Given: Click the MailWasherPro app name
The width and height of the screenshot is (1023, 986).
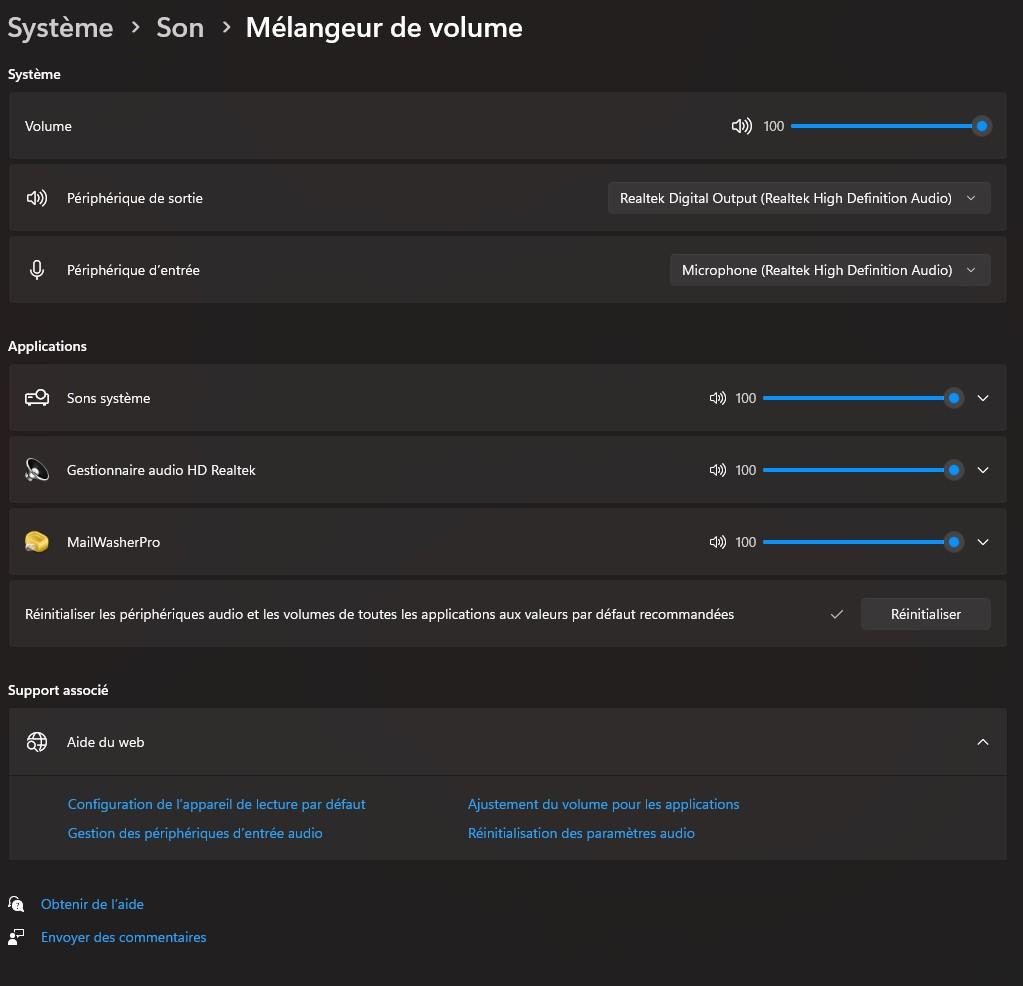Looking at the screenshot, I should (114, 542).
